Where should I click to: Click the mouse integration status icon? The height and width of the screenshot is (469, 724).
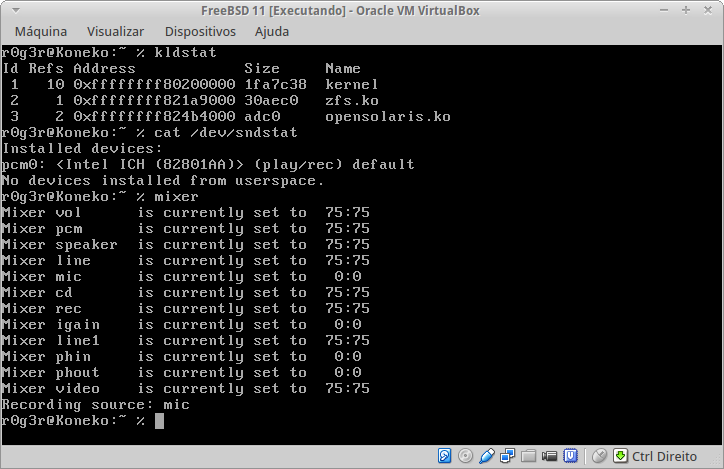tap(598, 456)
